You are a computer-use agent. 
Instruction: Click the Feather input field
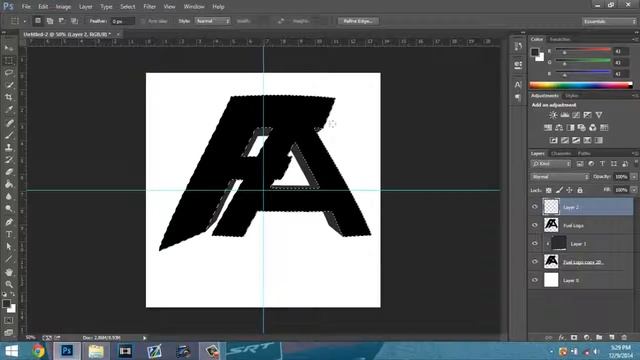[122, 21]
